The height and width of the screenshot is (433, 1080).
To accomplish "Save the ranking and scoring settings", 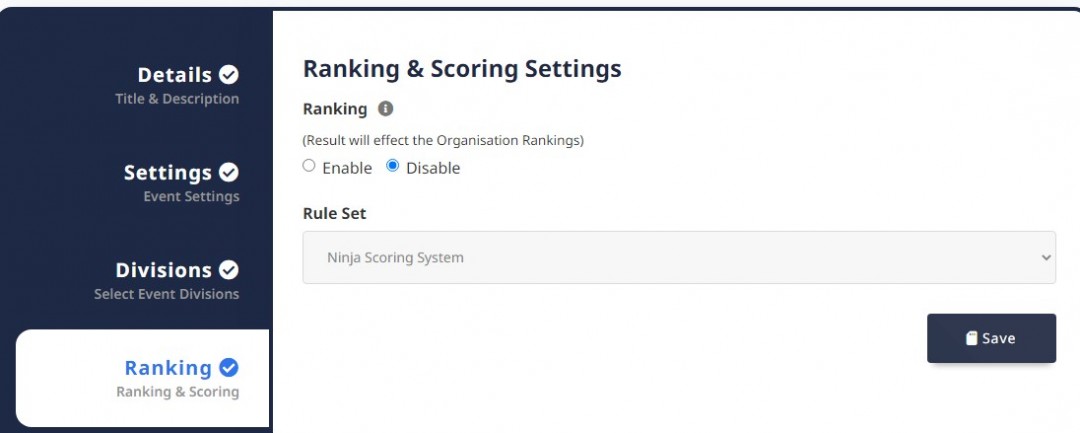I will 991,338.
